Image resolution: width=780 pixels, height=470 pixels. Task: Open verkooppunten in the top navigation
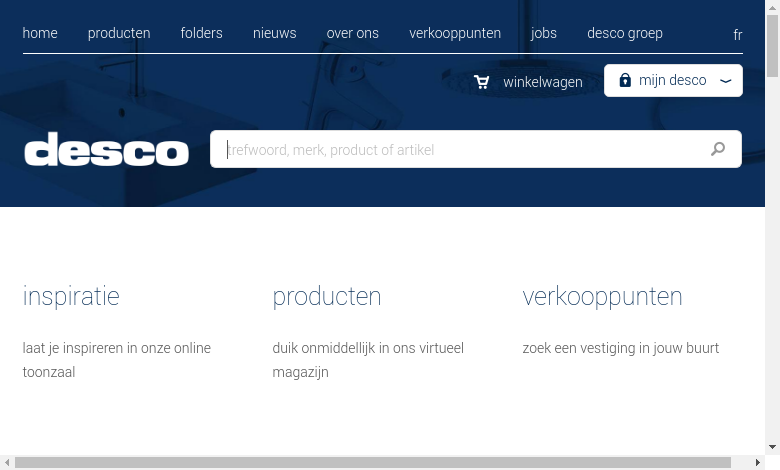point(455,33)
